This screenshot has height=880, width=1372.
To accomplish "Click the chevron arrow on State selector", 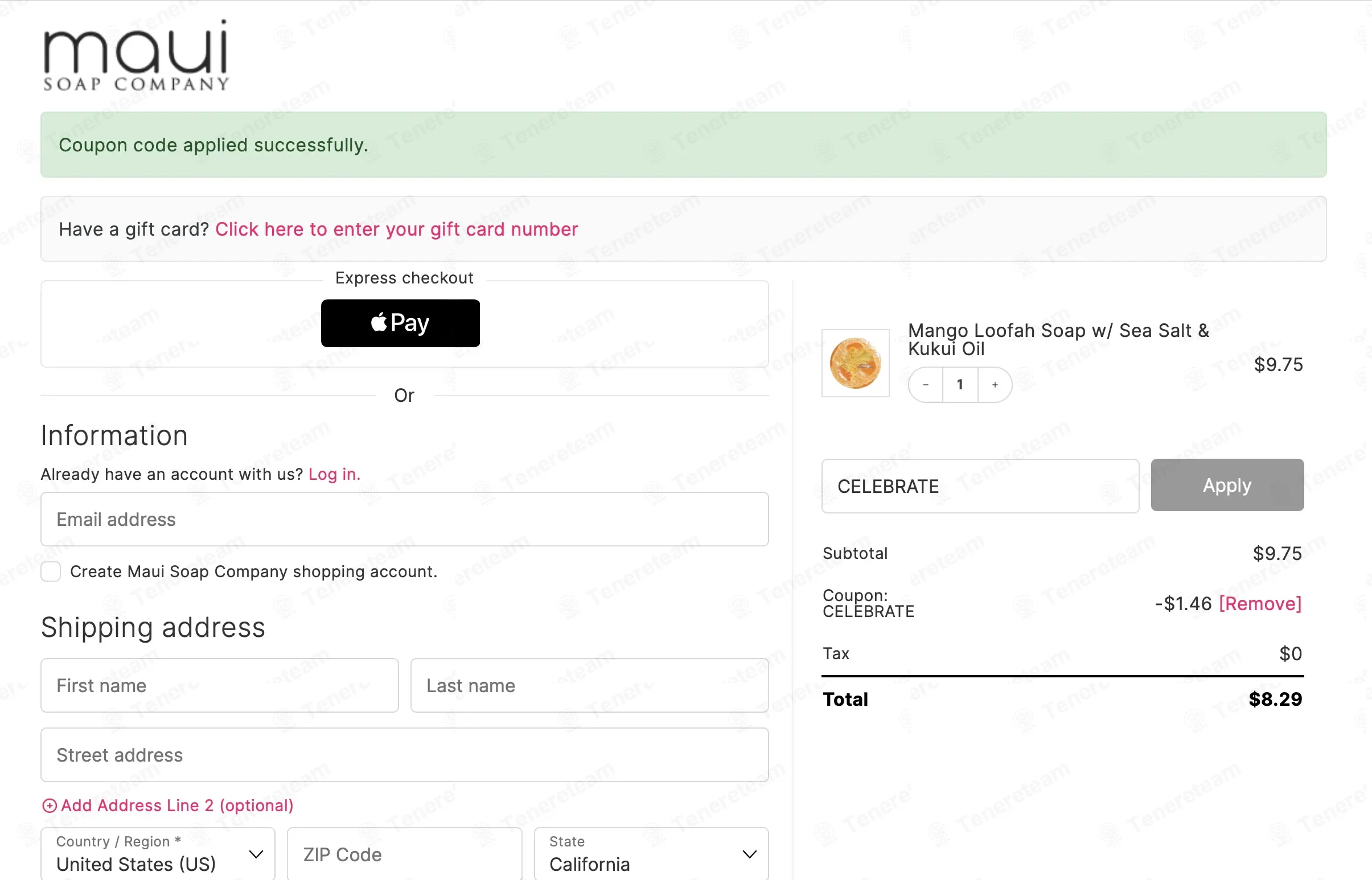I will tap(749, 854).
